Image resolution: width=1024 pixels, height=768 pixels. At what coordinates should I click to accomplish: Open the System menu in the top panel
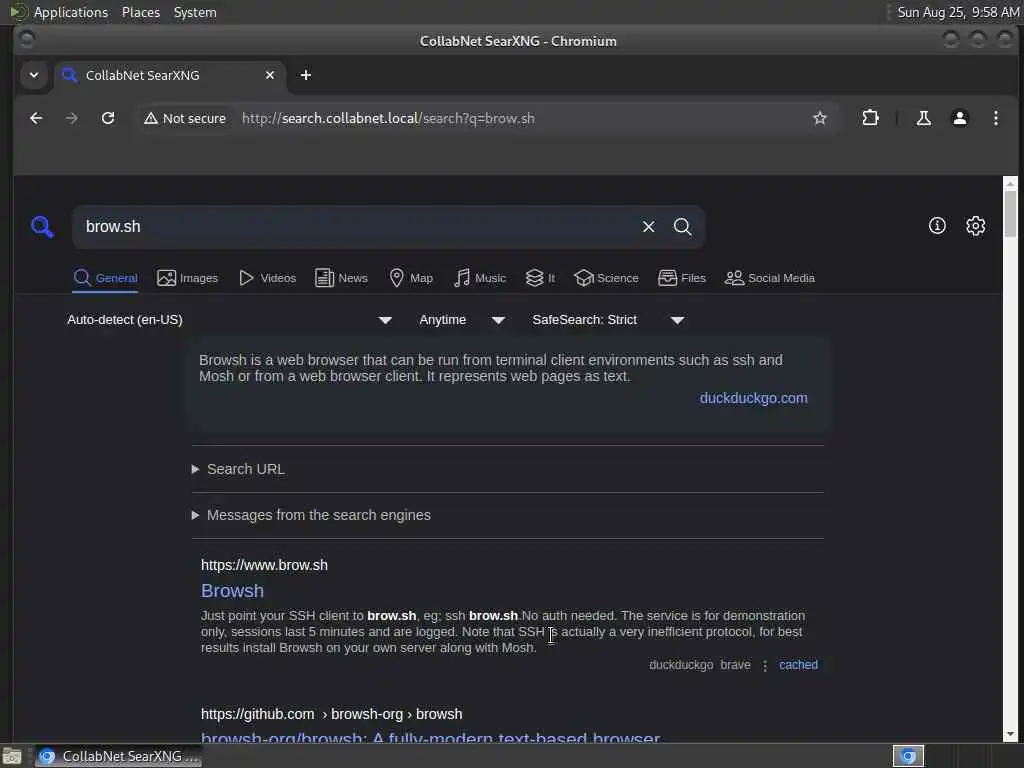[x=195, y=12]
